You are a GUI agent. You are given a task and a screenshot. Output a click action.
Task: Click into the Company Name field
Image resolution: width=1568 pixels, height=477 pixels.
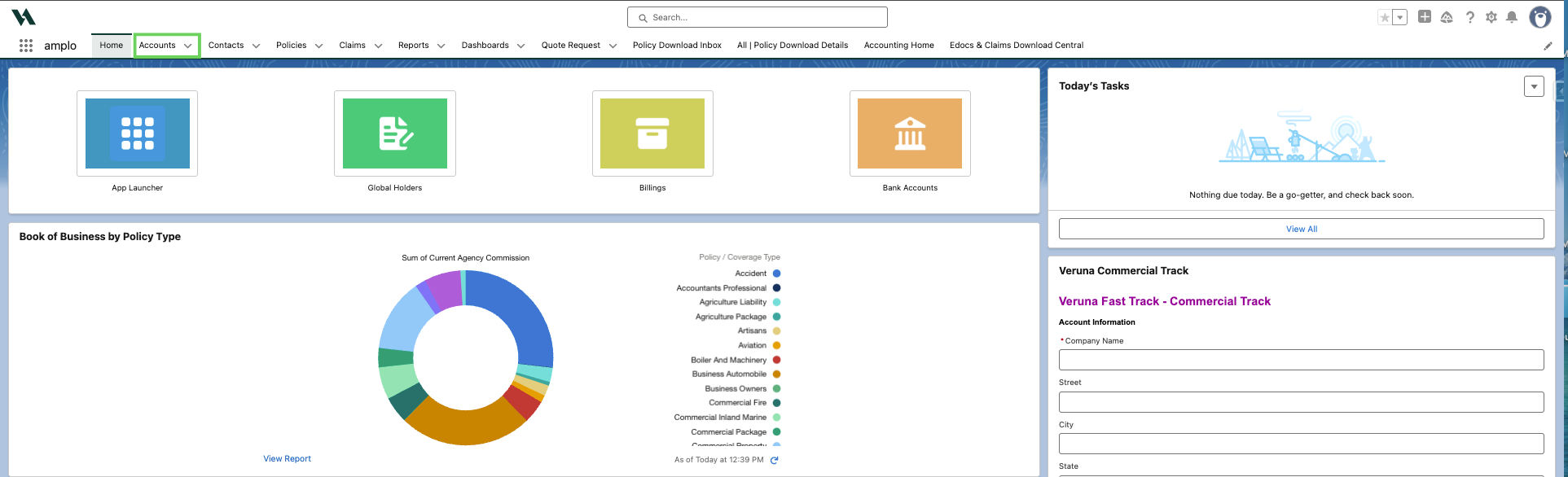pos(1302,360)
